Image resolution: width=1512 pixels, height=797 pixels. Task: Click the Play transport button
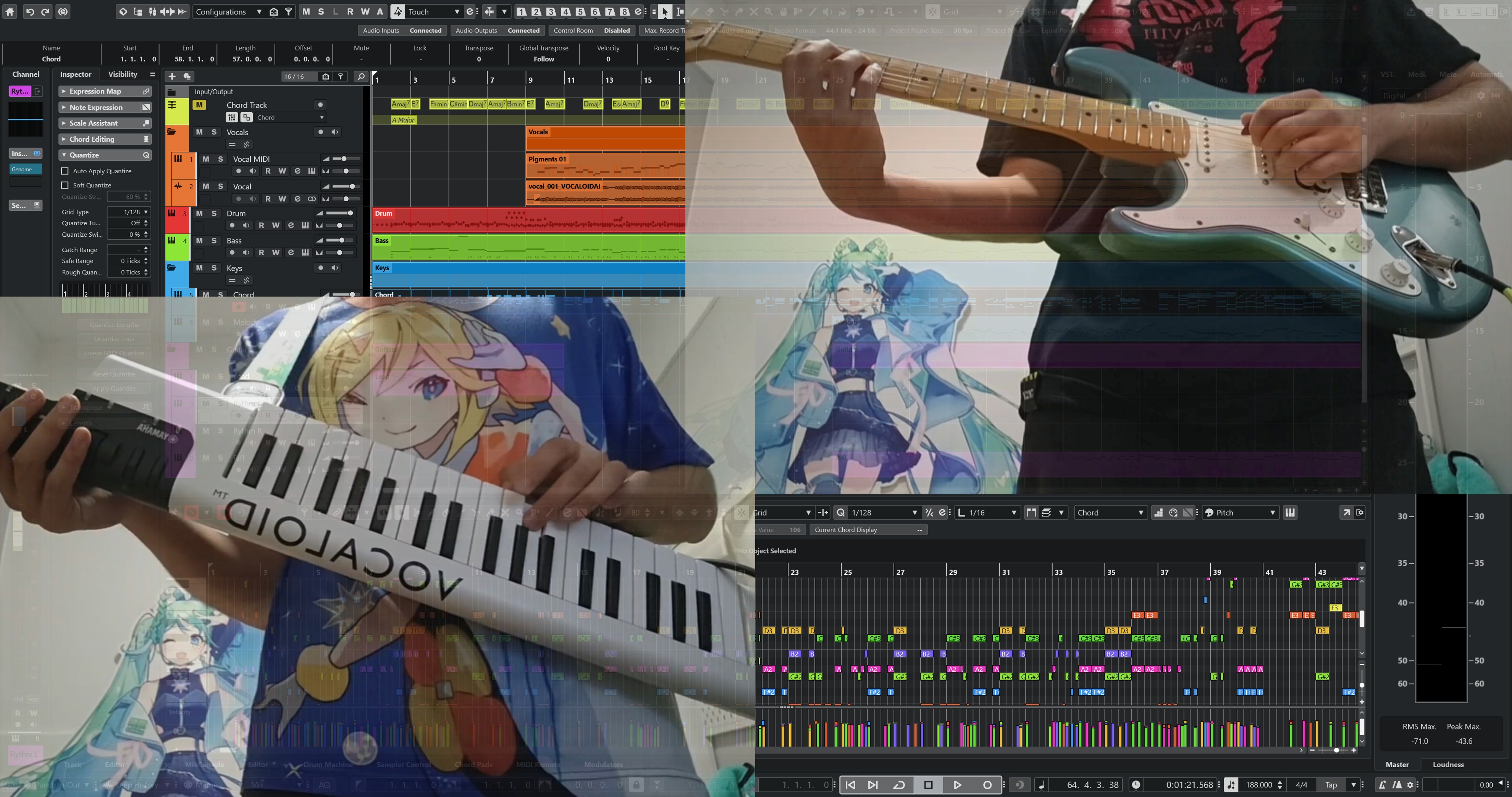point(957,785)
